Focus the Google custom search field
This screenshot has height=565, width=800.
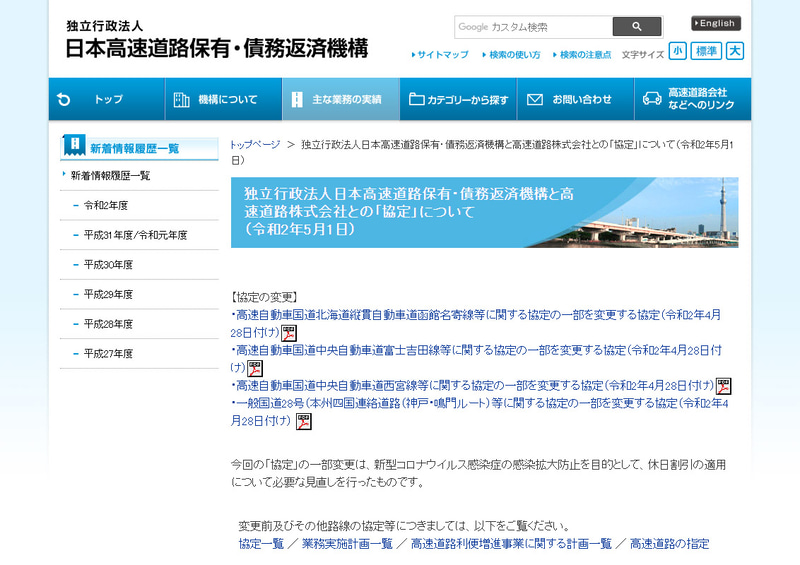pos(533,27)
